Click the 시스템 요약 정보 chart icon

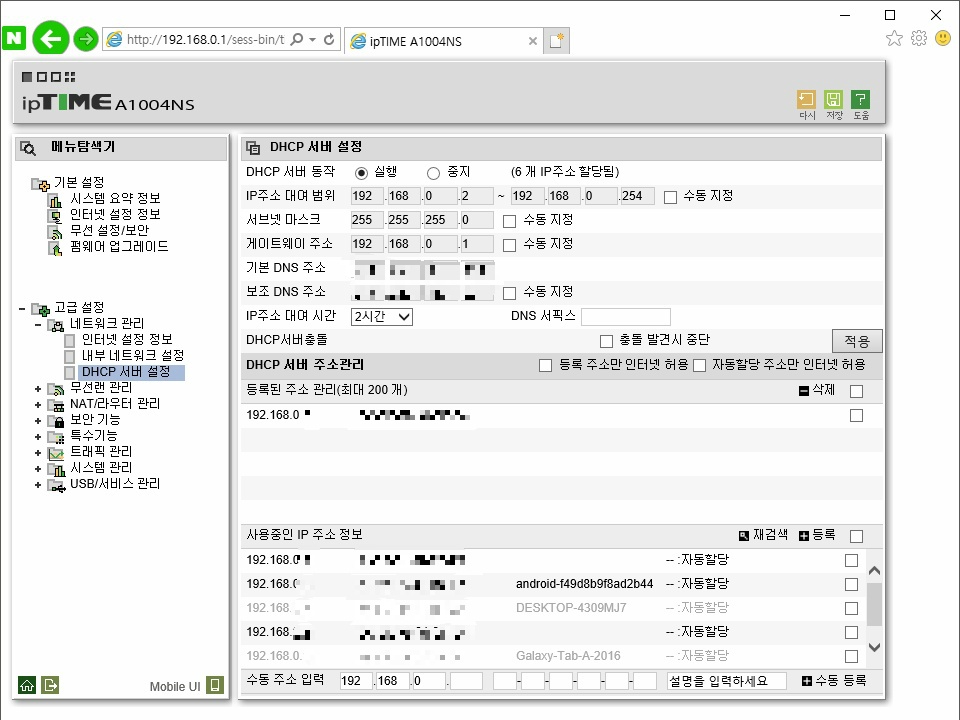(55, 200)
